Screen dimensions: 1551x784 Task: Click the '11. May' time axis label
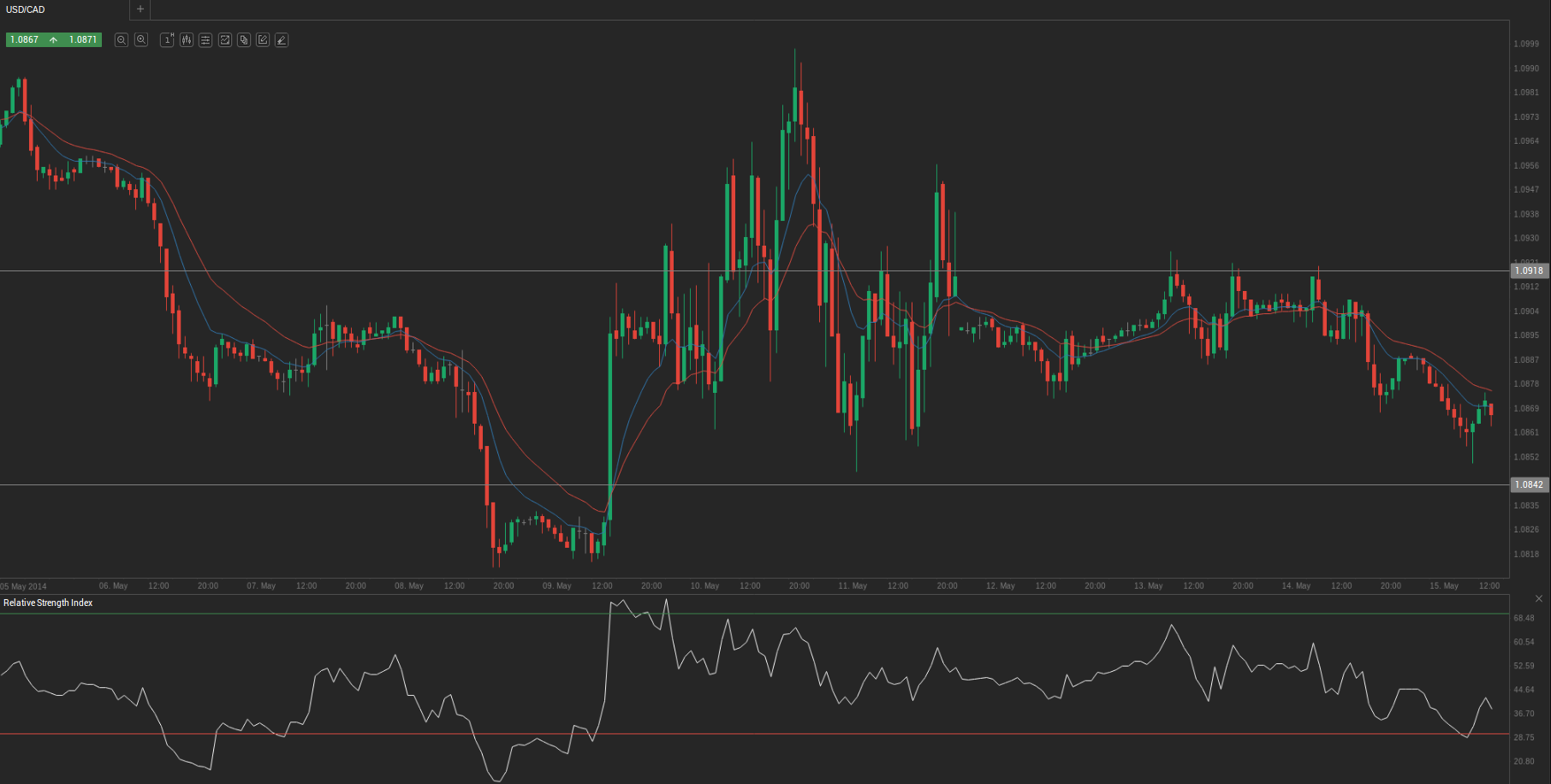point(853,586)
